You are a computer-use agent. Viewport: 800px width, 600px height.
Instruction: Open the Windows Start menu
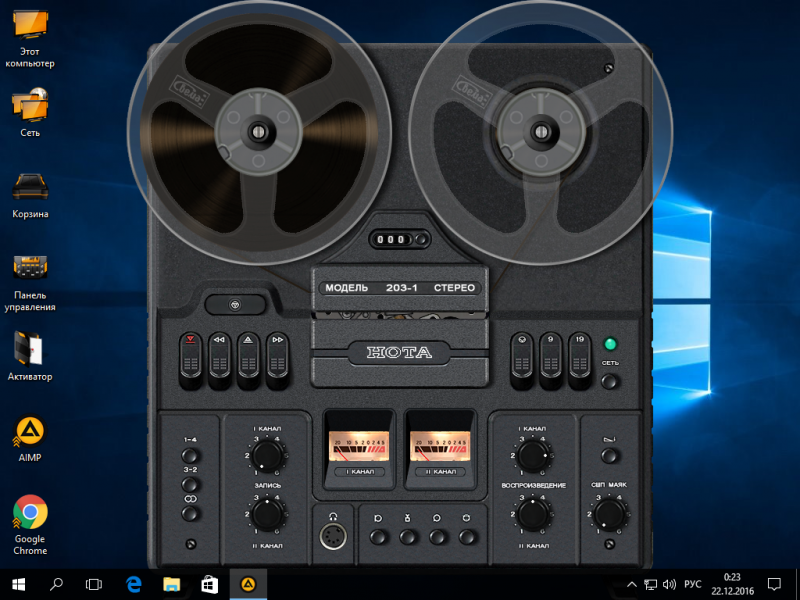(18, 584)
